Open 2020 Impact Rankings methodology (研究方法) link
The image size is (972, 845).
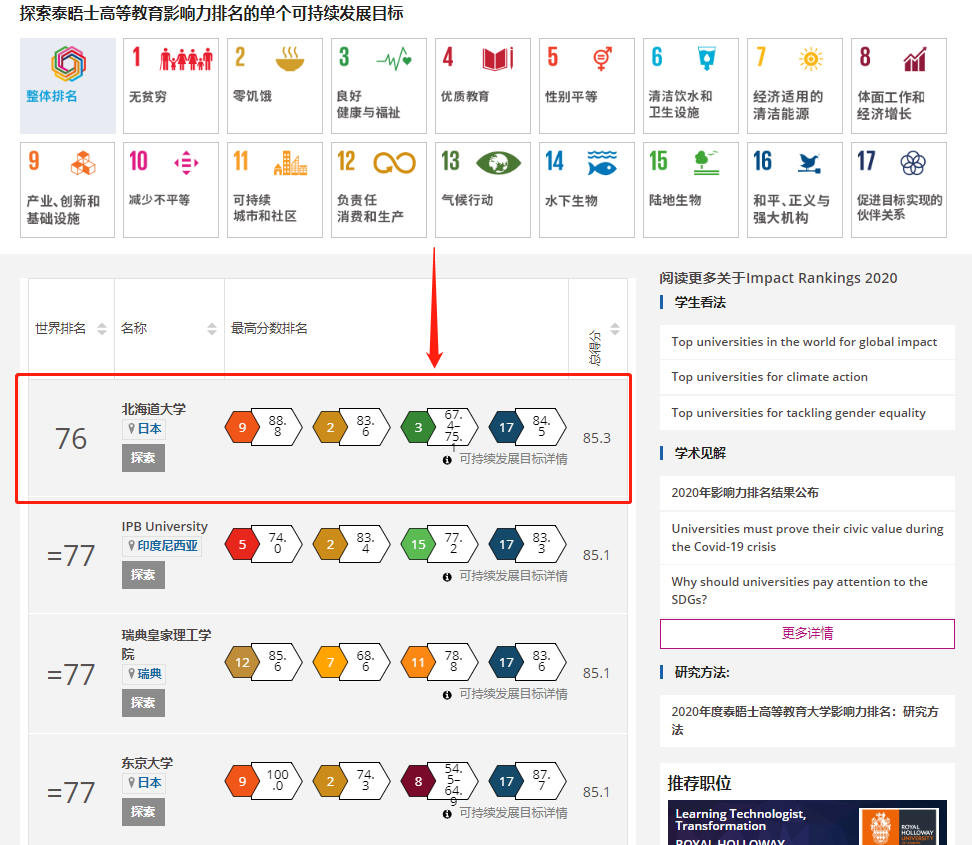point(807,720)
